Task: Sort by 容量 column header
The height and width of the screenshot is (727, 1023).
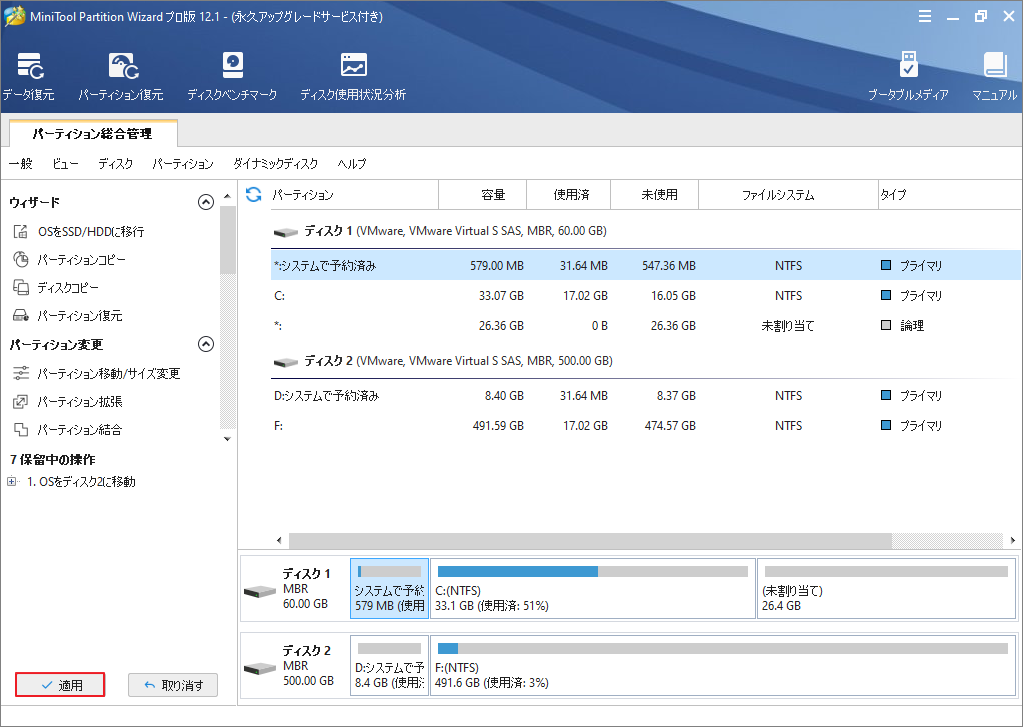Action: 483,194
